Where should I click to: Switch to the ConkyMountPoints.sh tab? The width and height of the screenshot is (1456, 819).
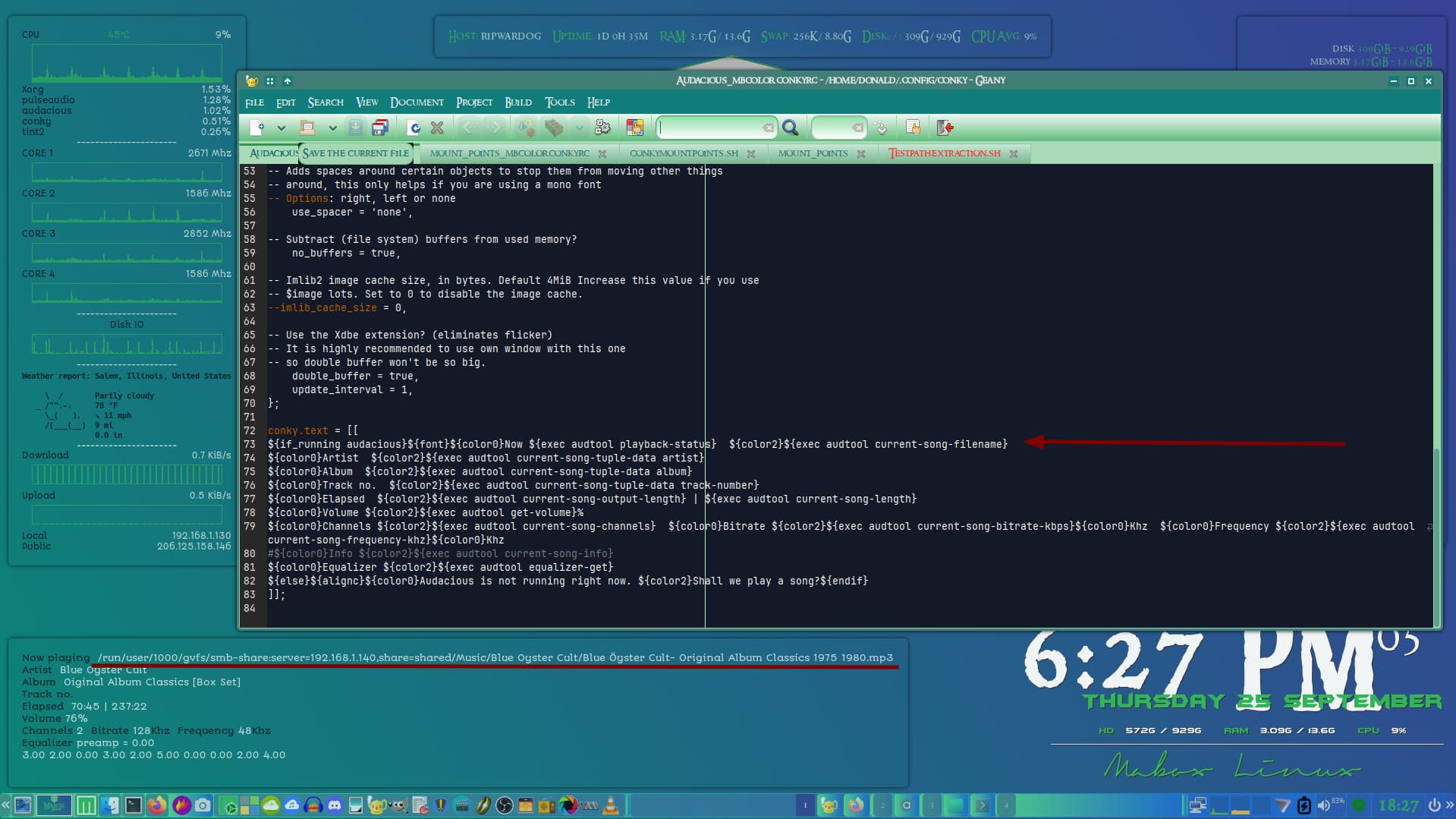tap(684, 153)
